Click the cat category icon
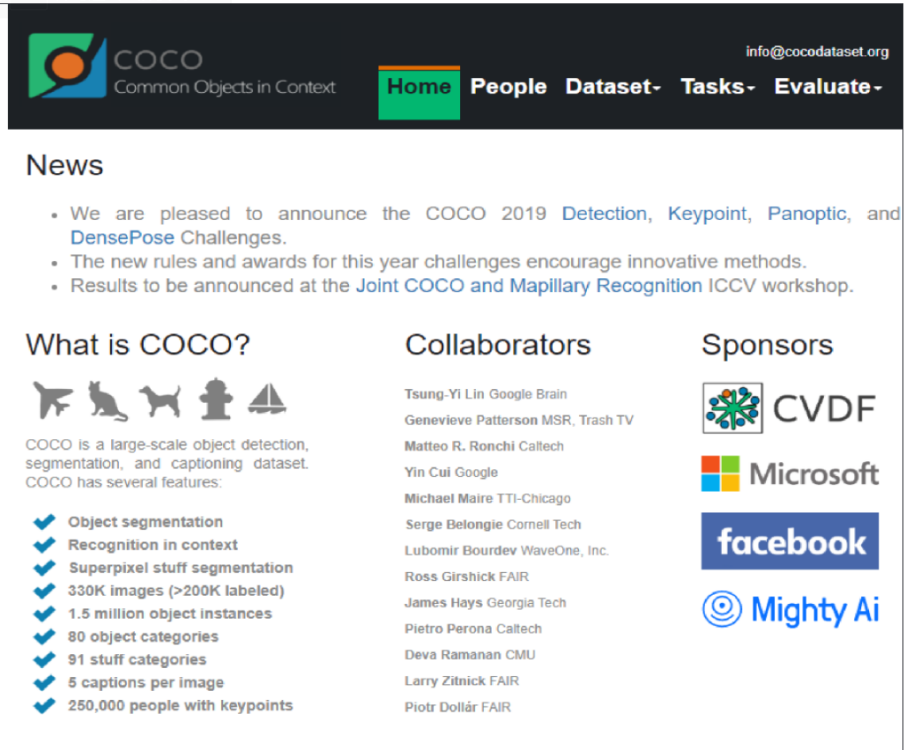906x750 pixels. [x=107, y=400]
